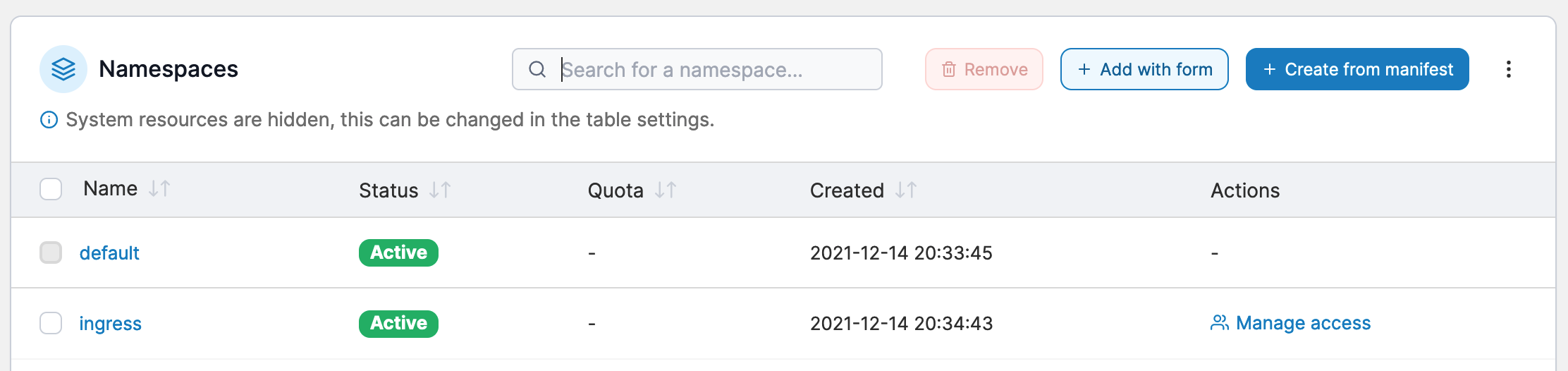
Task: Check the default namespace checkbox
Action: coord(51,253)
